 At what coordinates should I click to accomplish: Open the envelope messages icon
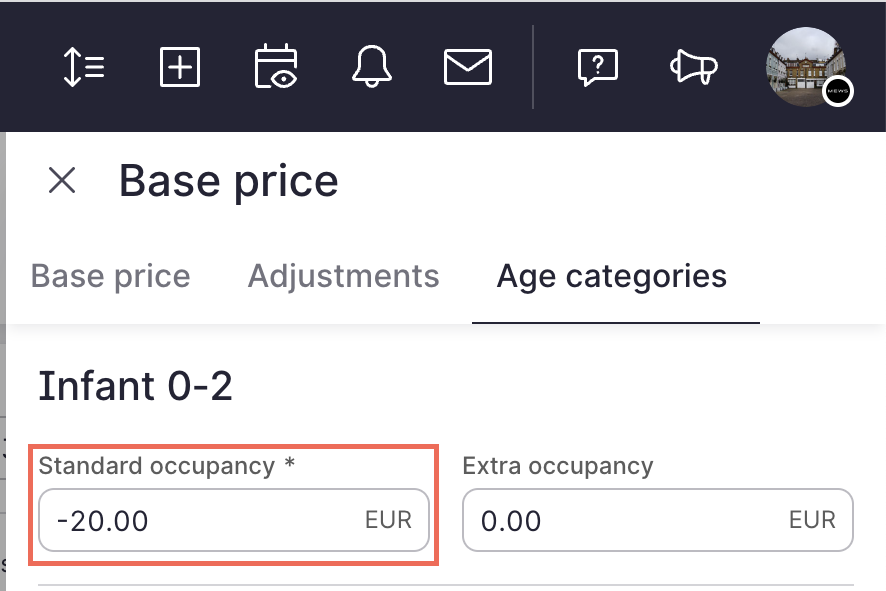[468, 67]
